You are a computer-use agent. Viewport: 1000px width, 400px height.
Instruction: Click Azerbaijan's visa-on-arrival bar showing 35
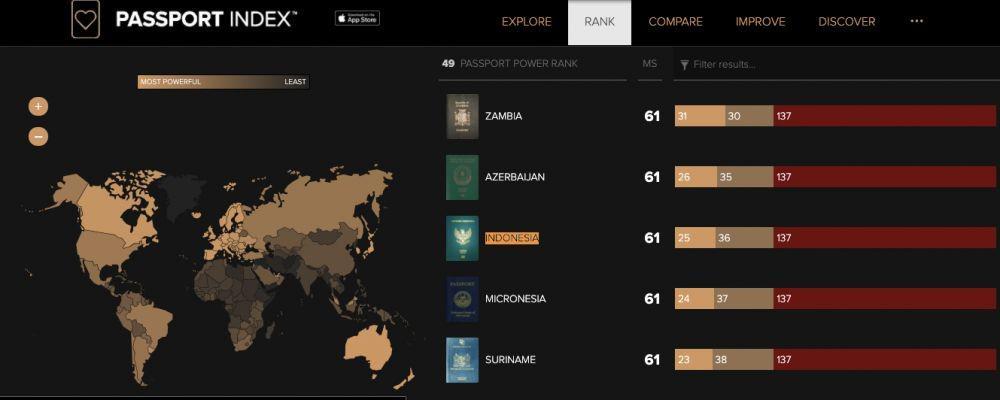click(x=745, y=177)
